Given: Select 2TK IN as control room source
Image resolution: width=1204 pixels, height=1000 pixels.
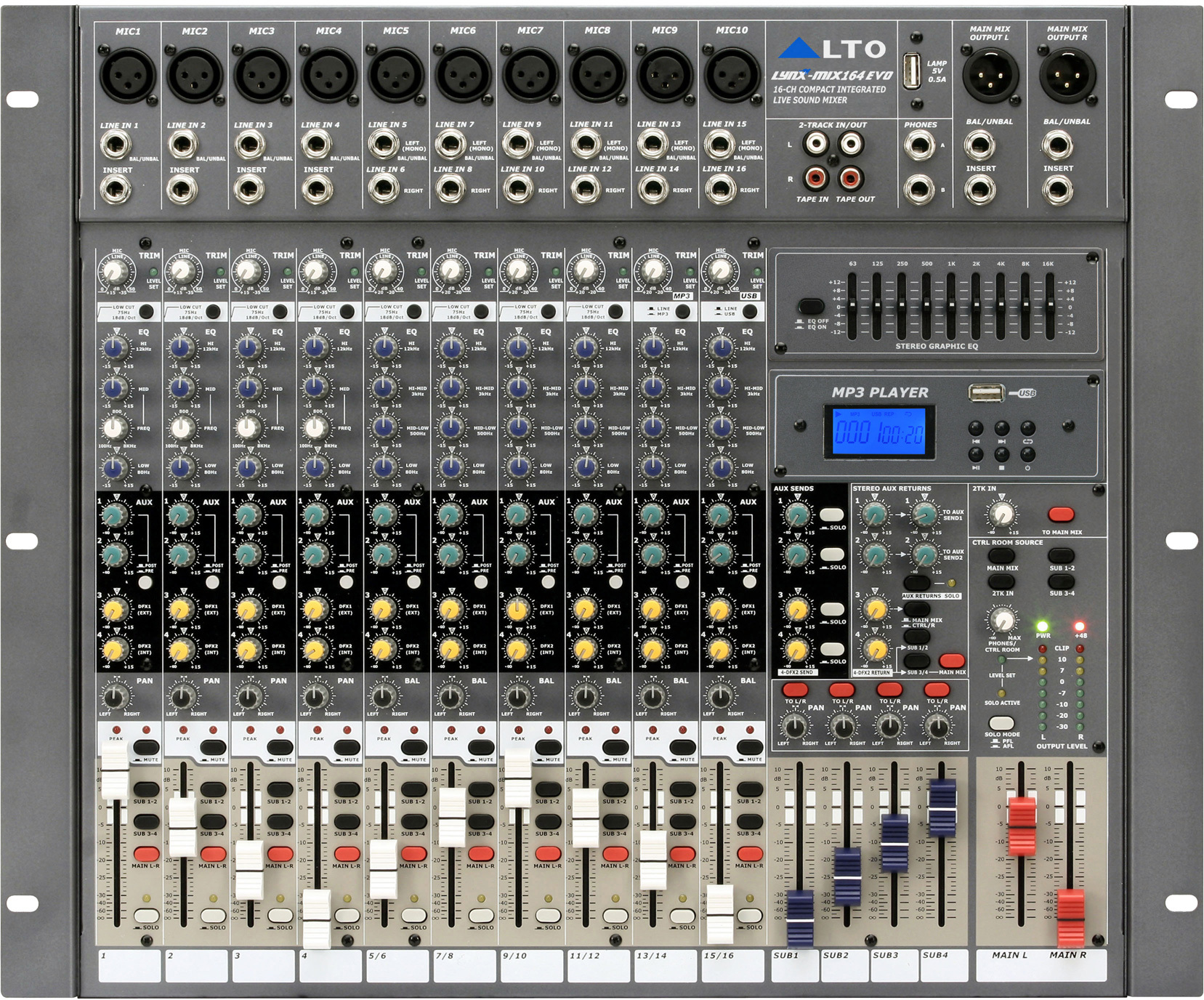Looking at the screenshot, I should point(1001,581).
